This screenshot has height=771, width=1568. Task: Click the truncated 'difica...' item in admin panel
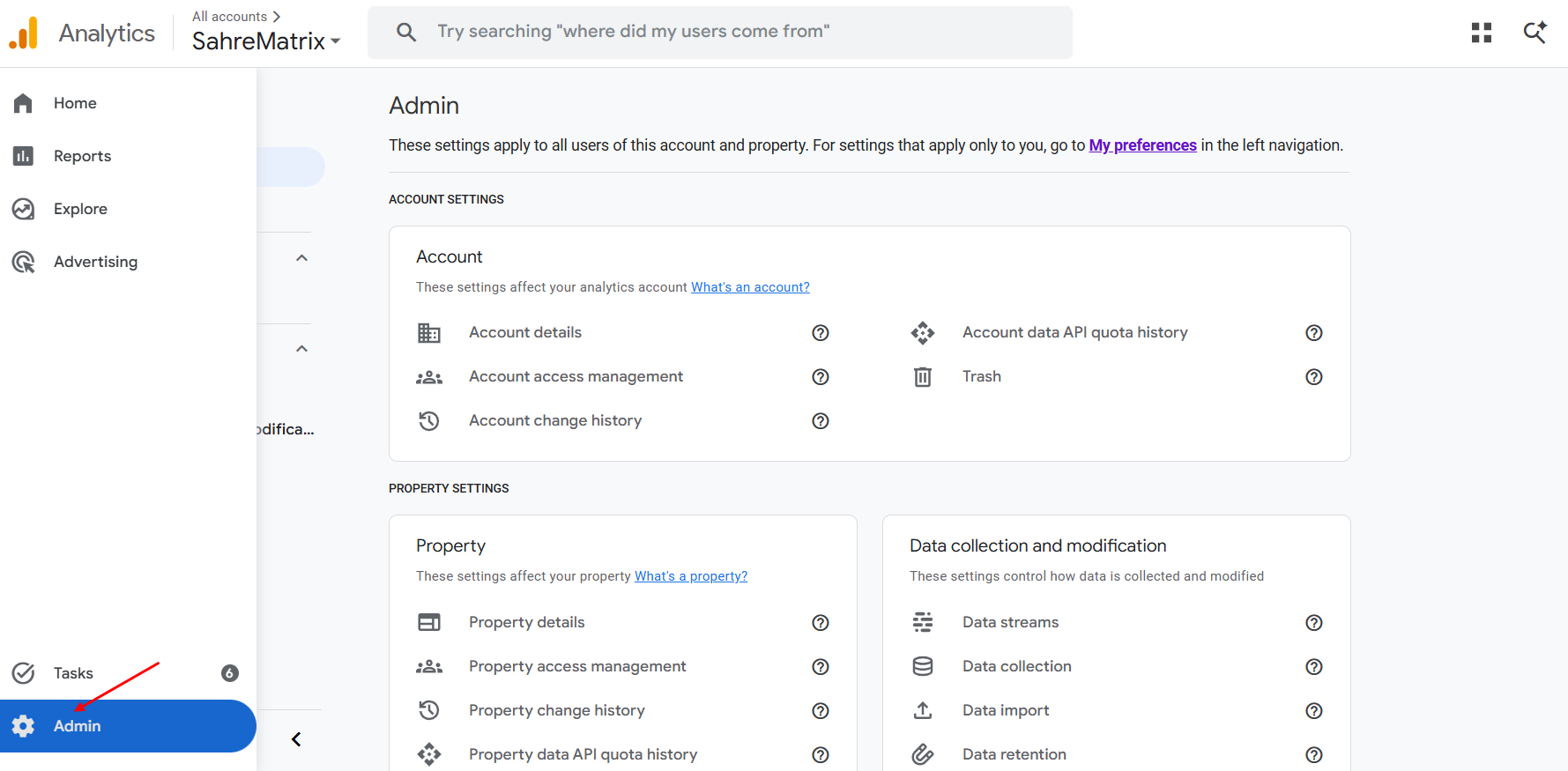[x=286, y=429]
